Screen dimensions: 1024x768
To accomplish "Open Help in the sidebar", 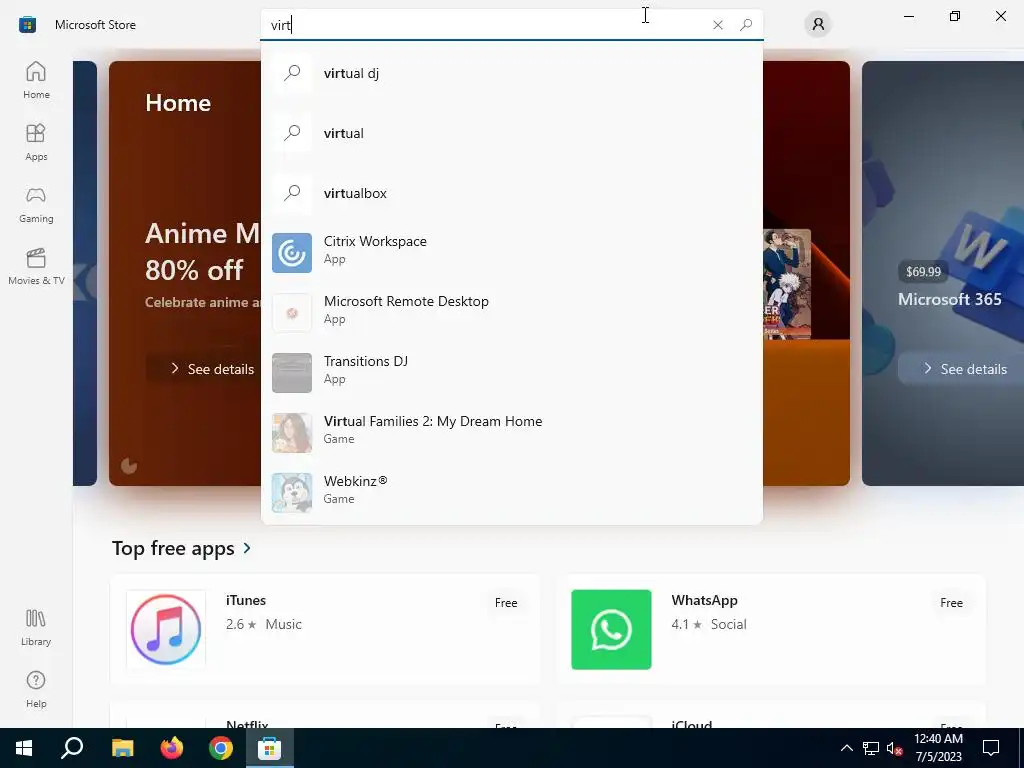I will pos(36,690).
